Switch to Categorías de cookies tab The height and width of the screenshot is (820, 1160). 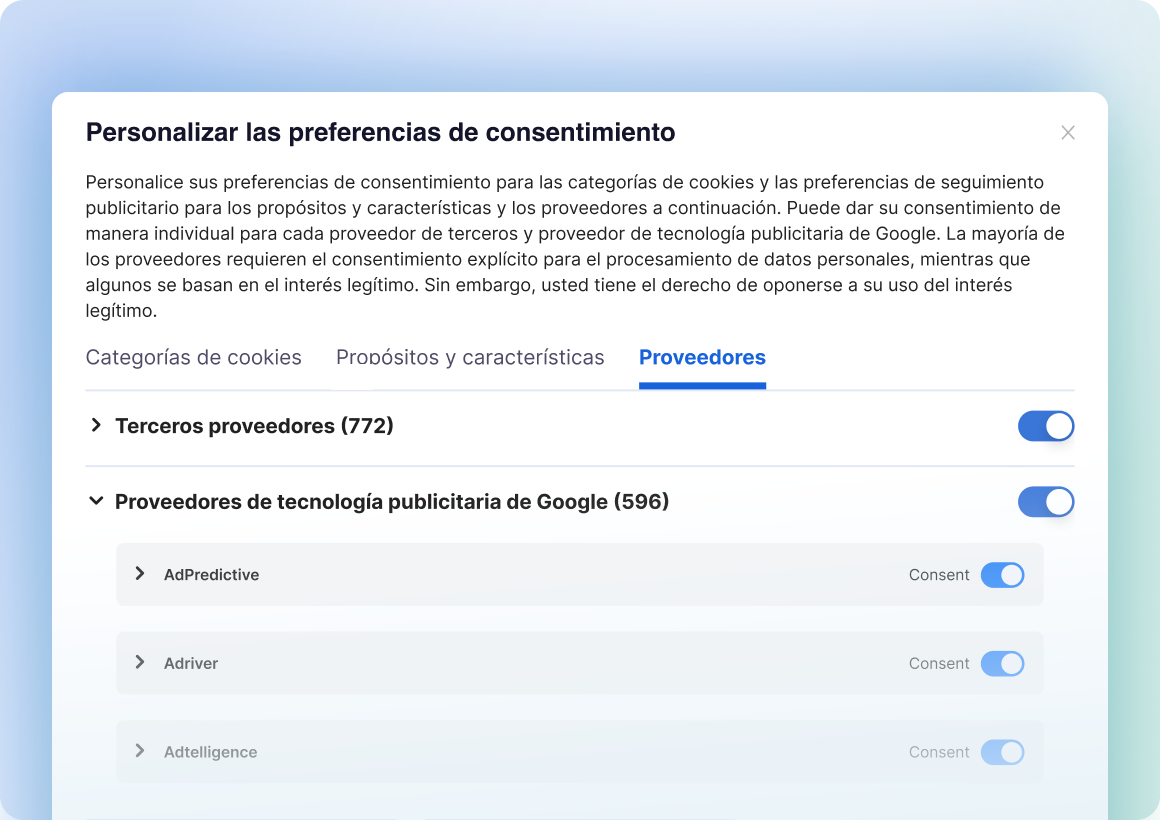pos(193,357)
